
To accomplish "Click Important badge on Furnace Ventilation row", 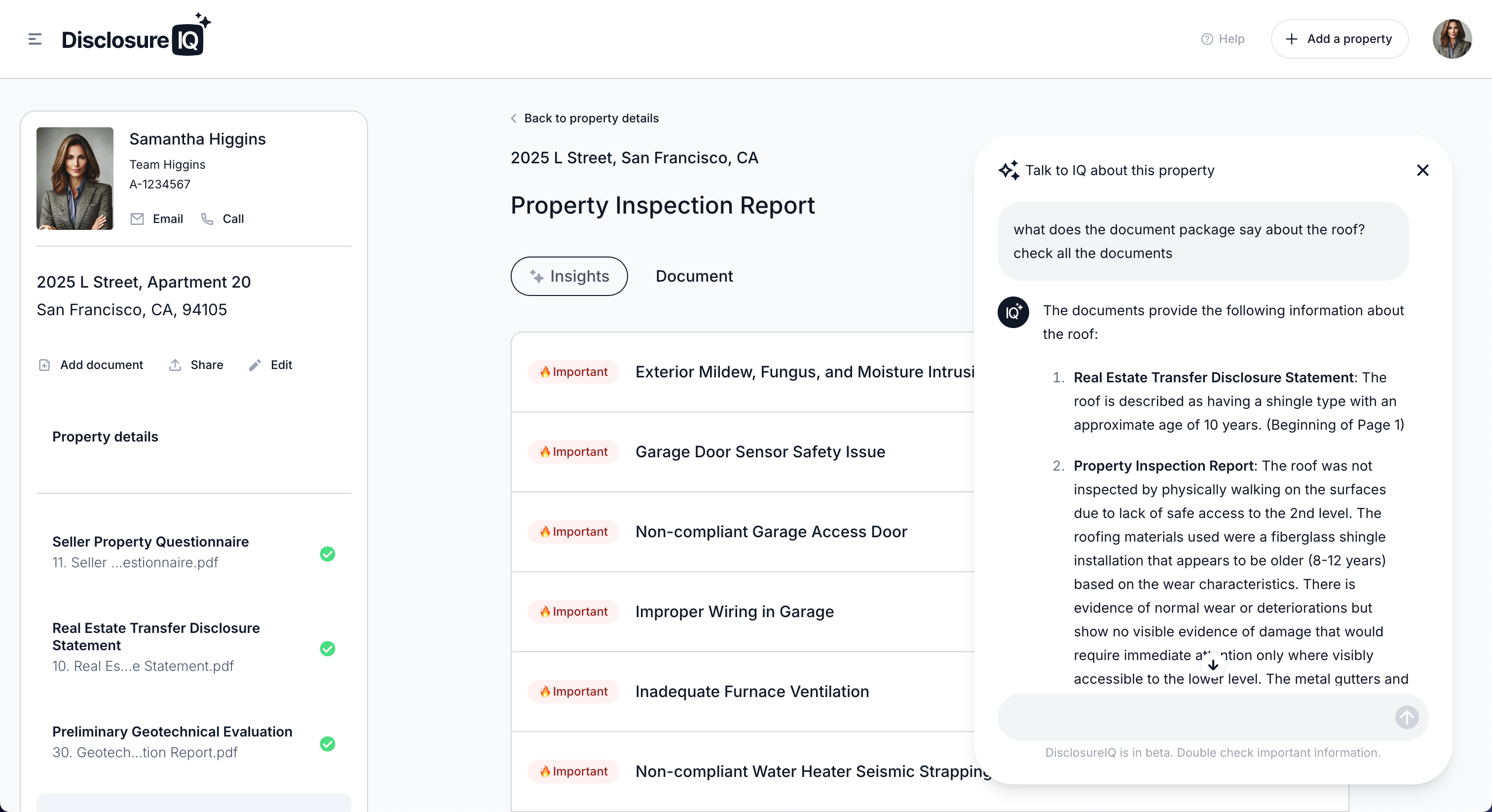I will click(573, 692).
